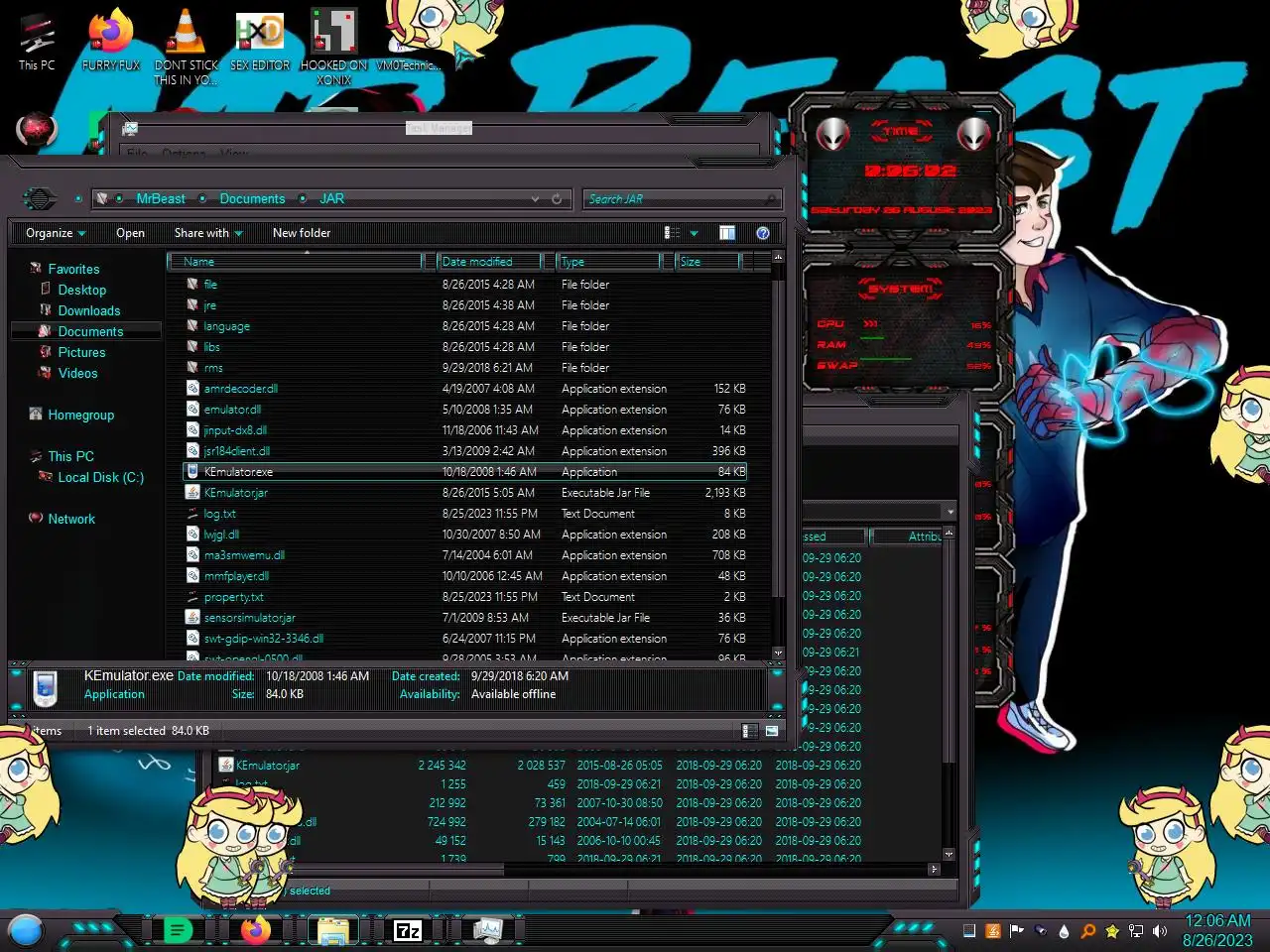The width and height of the screenshot is (1270, 952).
Task: Open the VLC cone desktop shortcut
Action: coord(186,47)
